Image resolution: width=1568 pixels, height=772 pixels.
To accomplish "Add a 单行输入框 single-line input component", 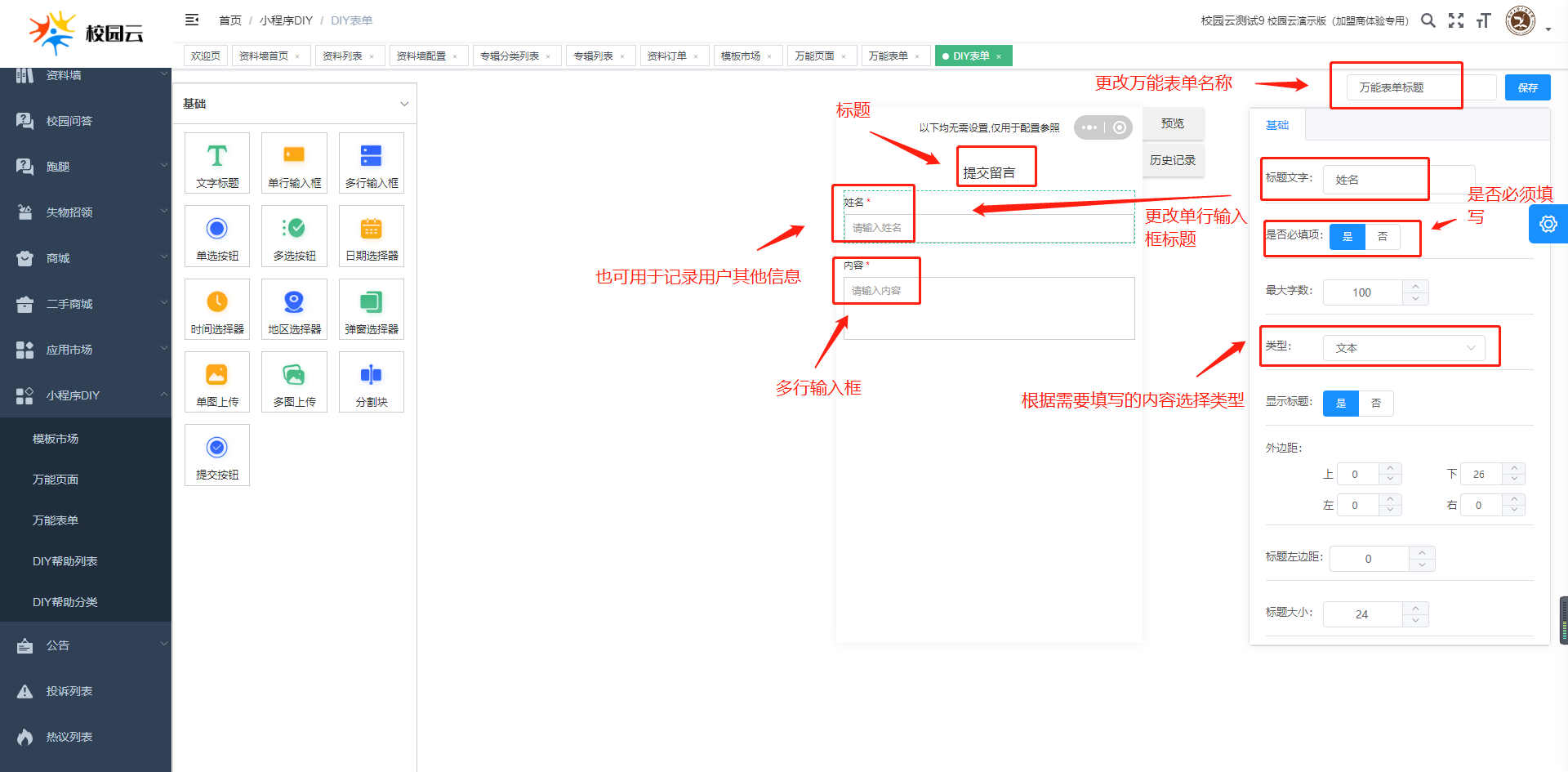I will coord(294,163).
